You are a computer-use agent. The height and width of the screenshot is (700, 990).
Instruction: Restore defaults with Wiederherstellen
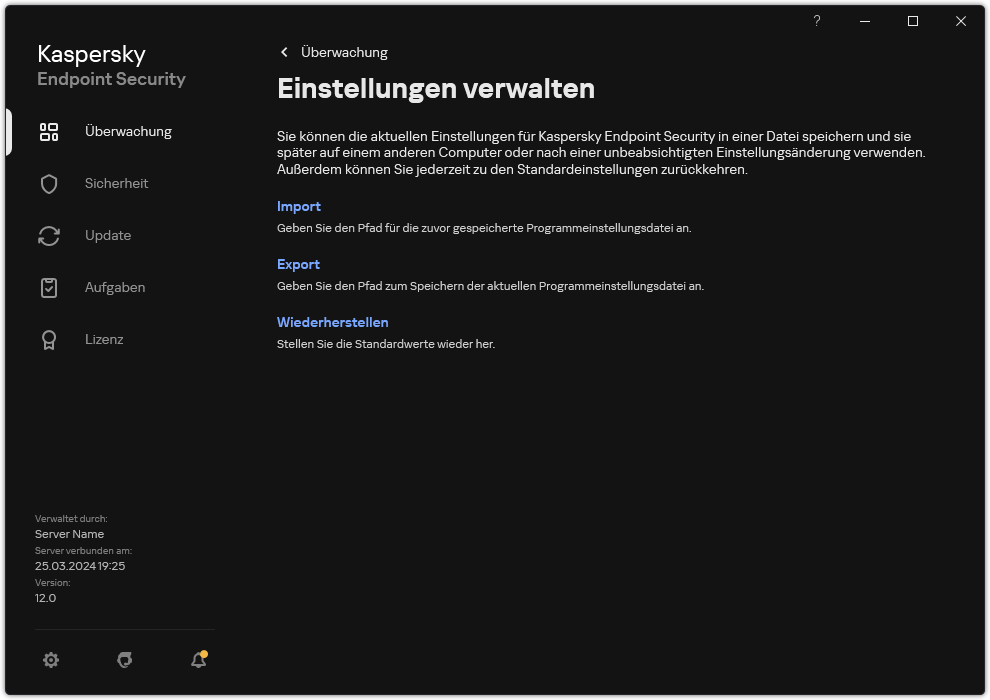332,322
